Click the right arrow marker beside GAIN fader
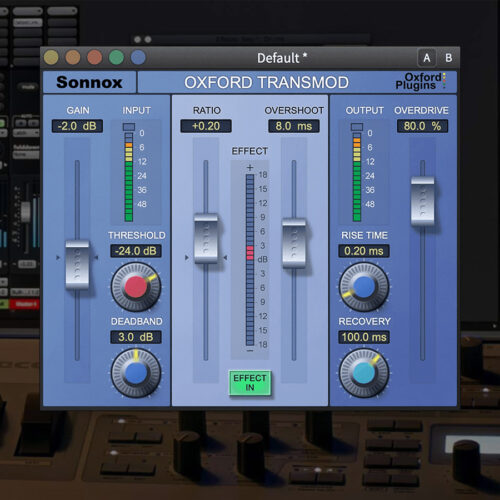 96,257
